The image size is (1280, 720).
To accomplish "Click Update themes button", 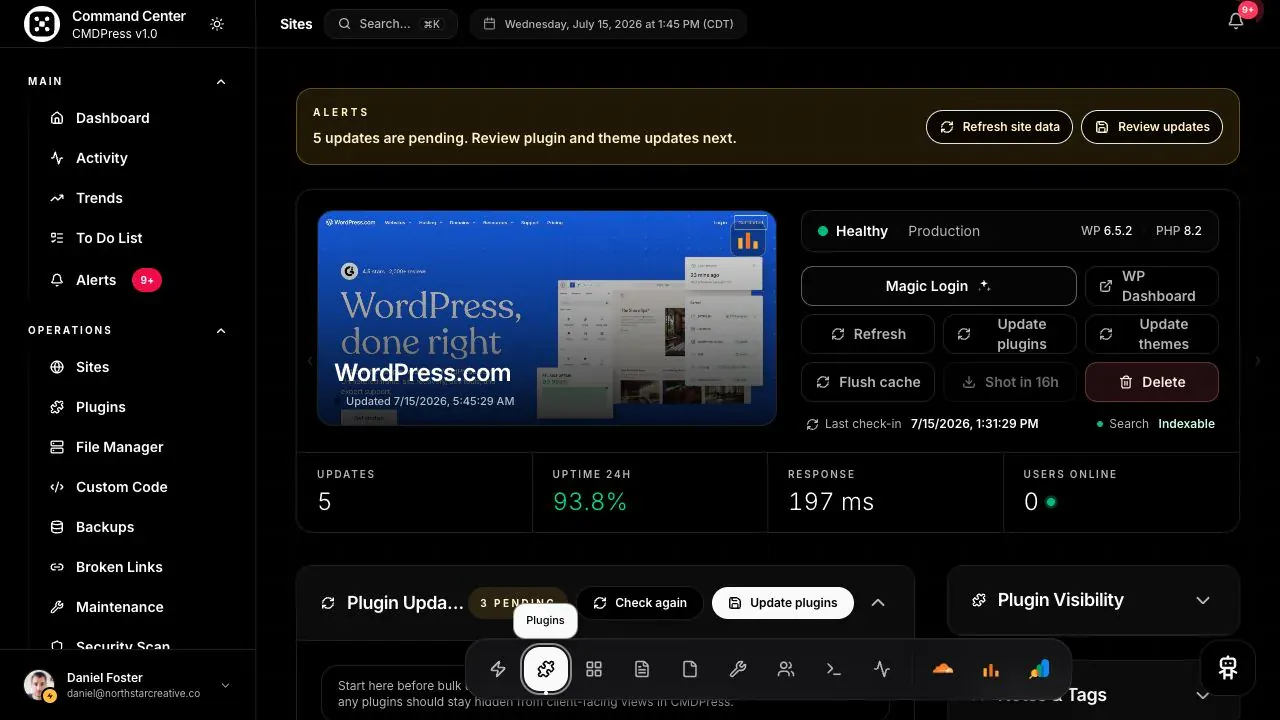I will [x=1151, y=334].
